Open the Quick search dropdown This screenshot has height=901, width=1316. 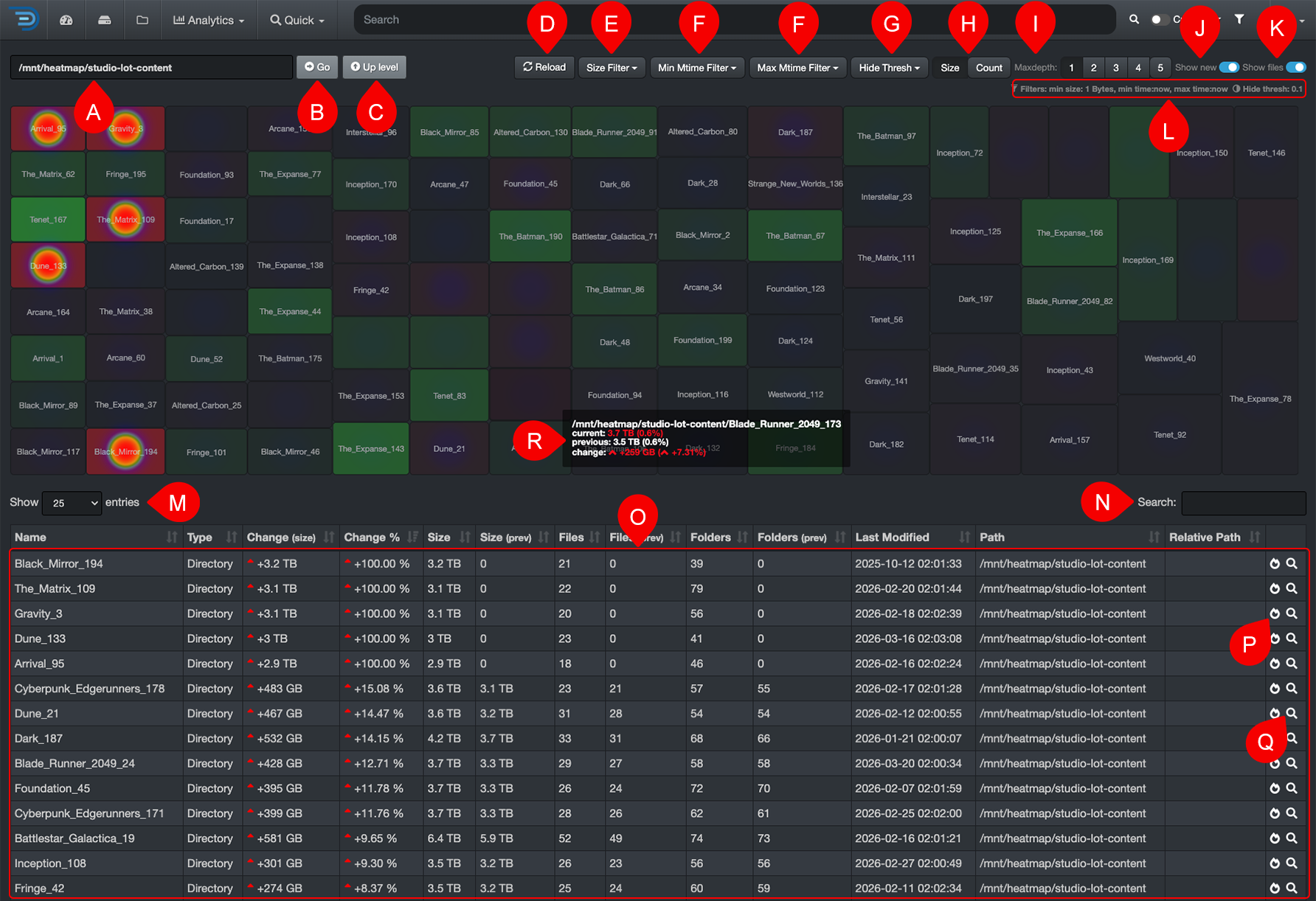click(297, 20)
